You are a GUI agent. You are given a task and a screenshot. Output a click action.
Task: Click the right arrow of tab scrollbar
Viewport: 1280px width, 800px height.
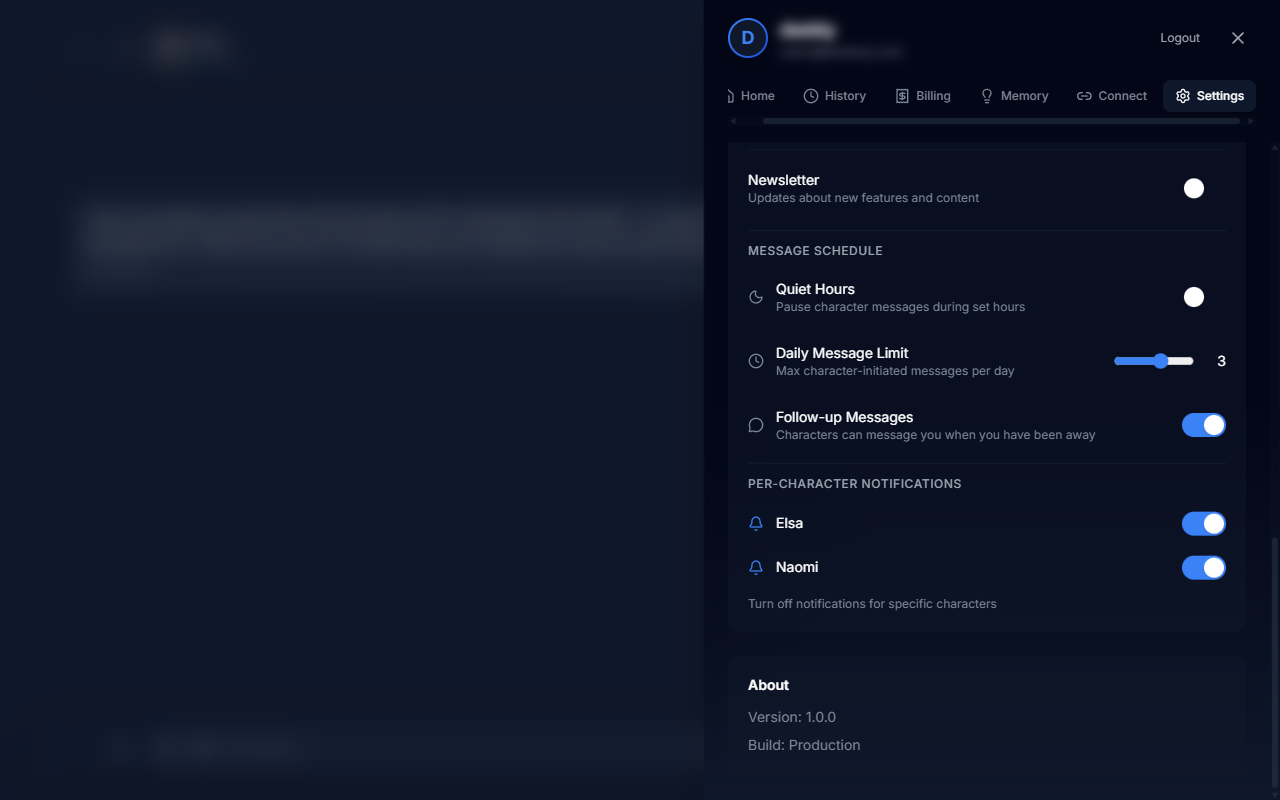(1250, 121)
